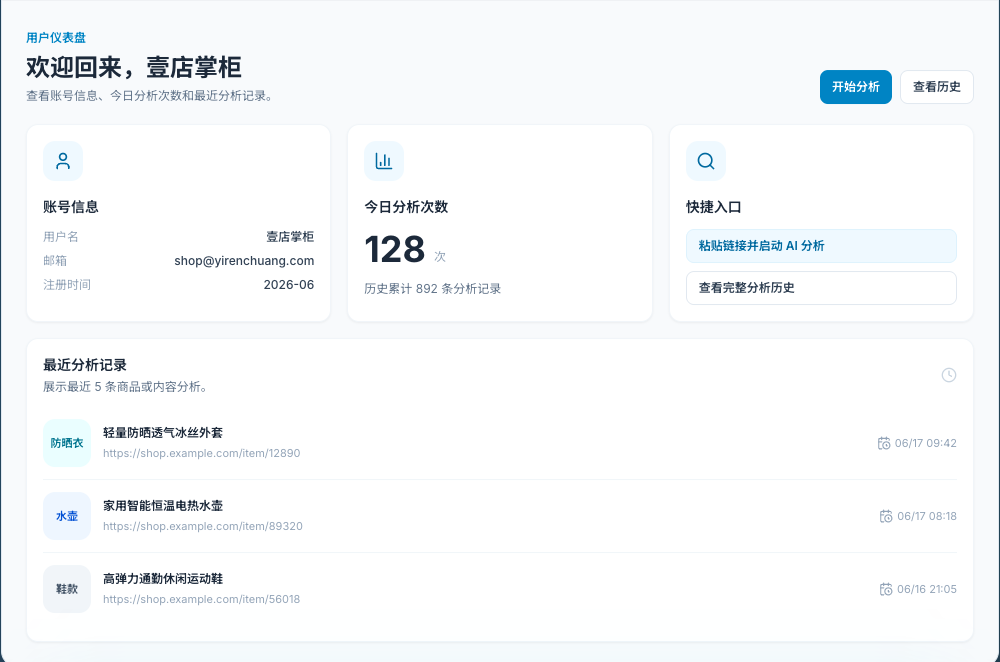This screenshot has height=662, width=1000.
Task: Click the 06/16 21:05 timestamp
Action: (x=927, y=589)
